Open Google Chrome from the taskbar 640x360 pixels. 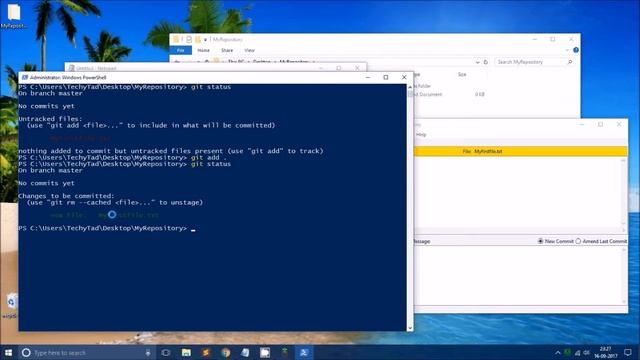coord(225,353)
